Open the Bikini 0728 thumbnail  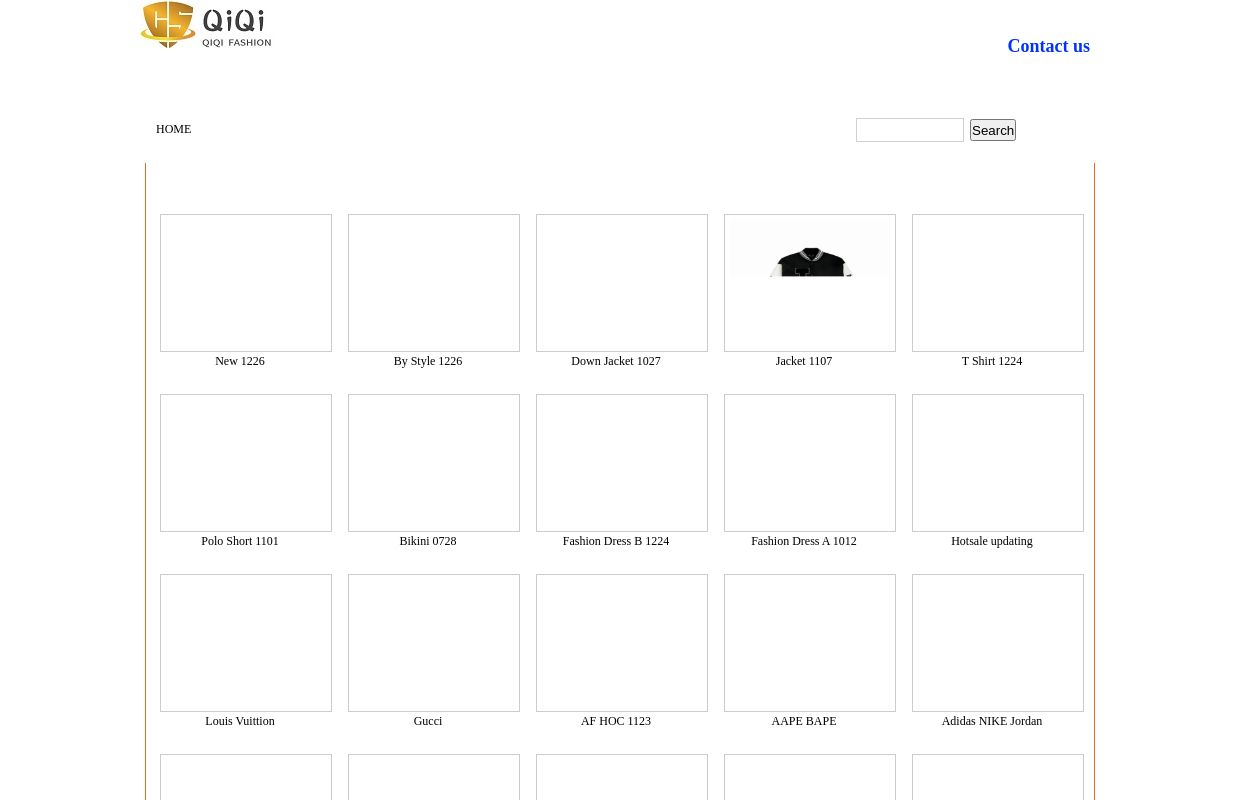coord(434,463)
